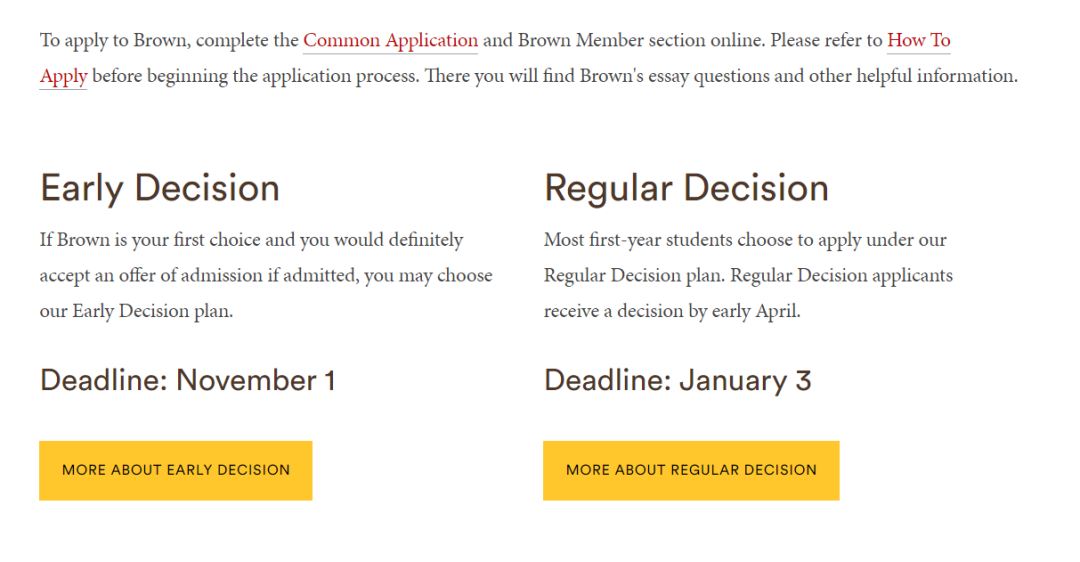
Task: Open More About Early Decision button
Action: tap(176, 470)
